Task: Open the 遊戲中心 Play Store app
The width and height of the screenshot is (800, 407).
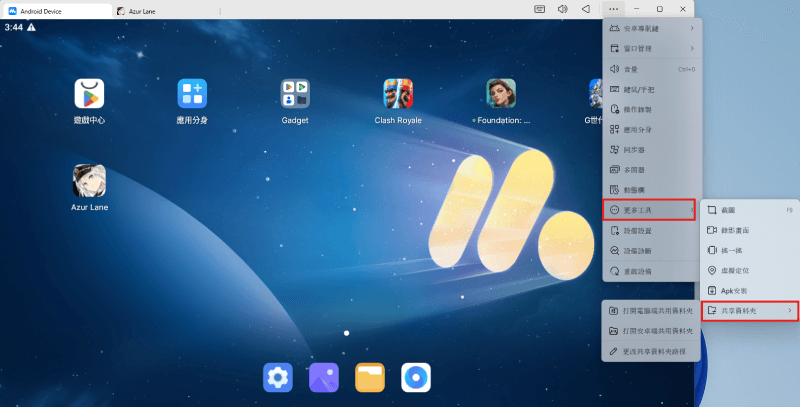Action: coord(89,94)
